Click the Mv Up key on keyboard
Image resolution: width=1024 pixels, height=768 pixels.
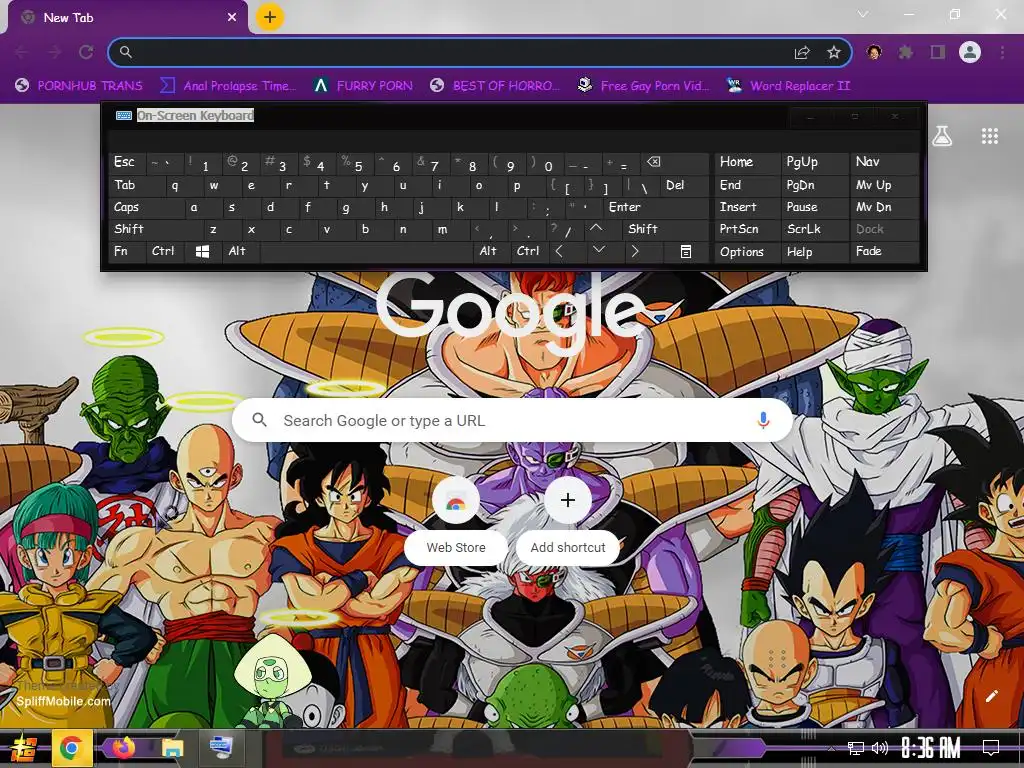[x=884, y=185]
